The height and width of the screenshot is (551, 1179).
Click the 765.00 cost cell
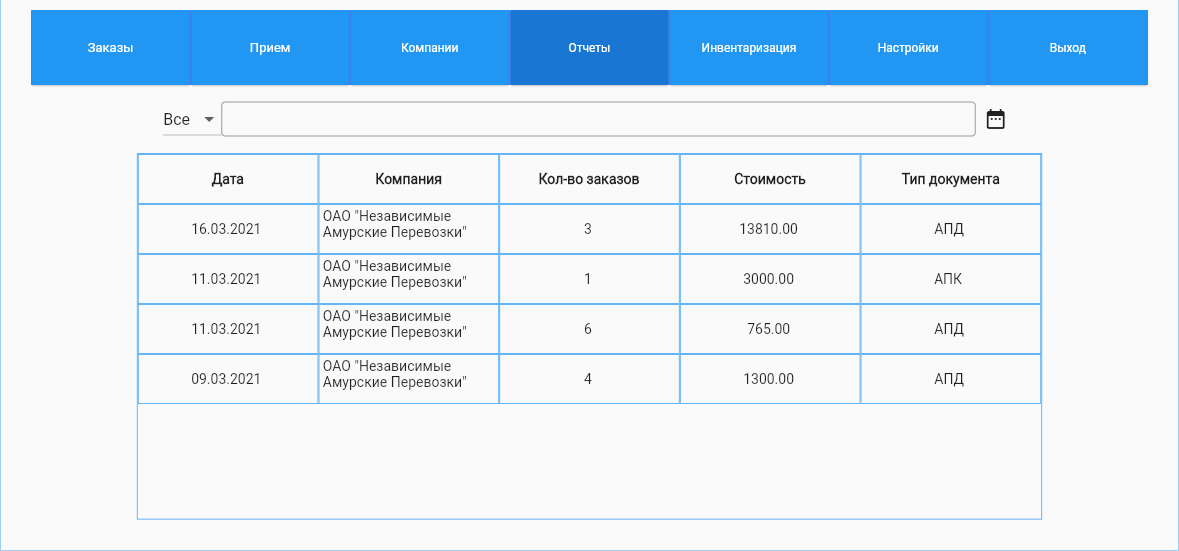(770, 329)
